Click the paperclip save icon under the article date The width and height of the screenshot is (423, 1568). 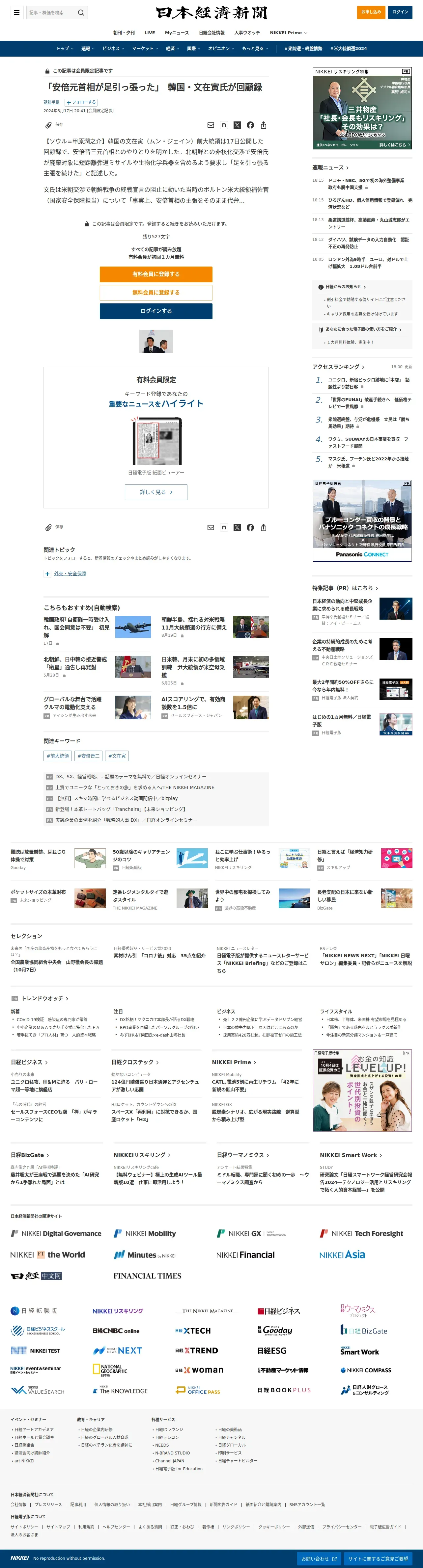(48, 125)
